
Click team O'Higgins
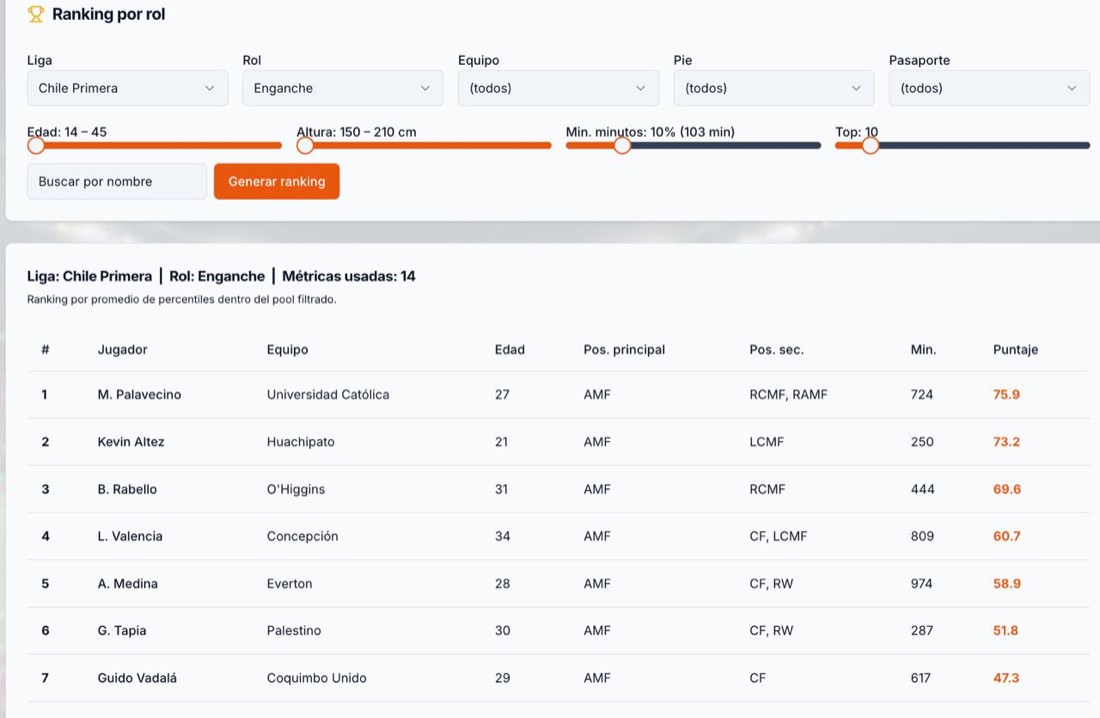pyautogui.click(x=295, y=489)
